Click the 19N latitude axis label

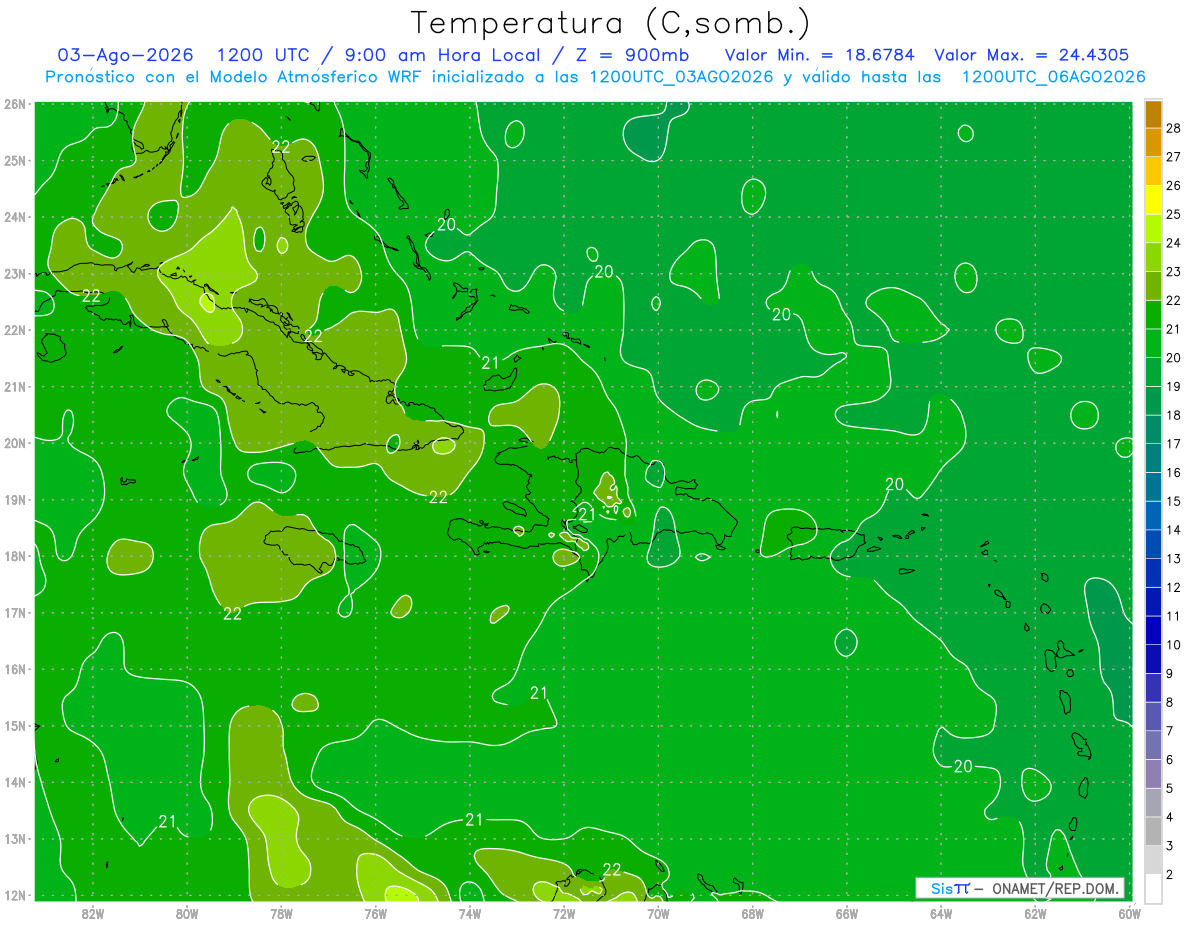[15, 499]
